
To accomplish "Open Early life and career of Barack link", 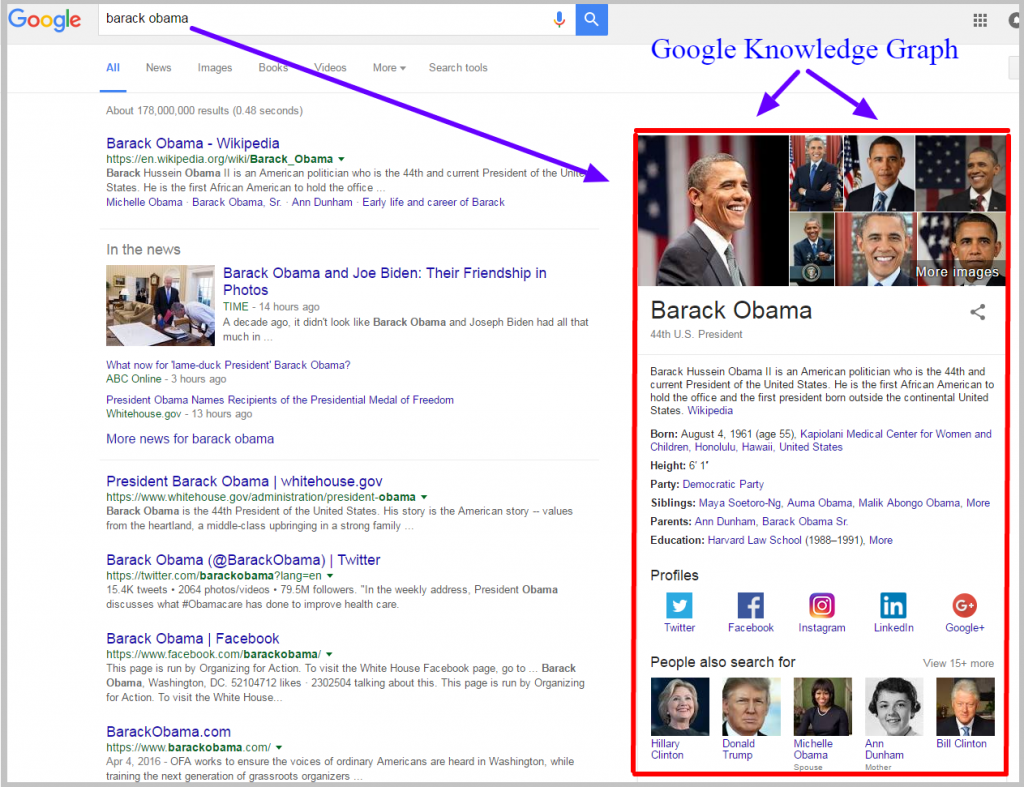I will (434, 202).
